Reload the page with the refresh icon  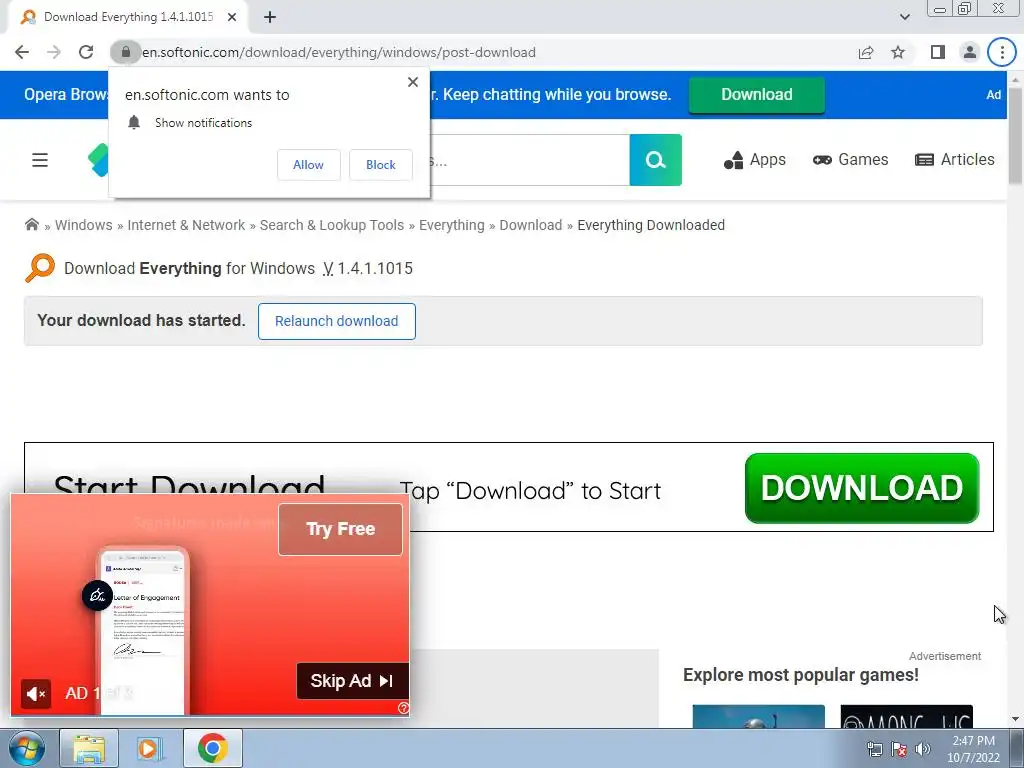pos(86,52)
